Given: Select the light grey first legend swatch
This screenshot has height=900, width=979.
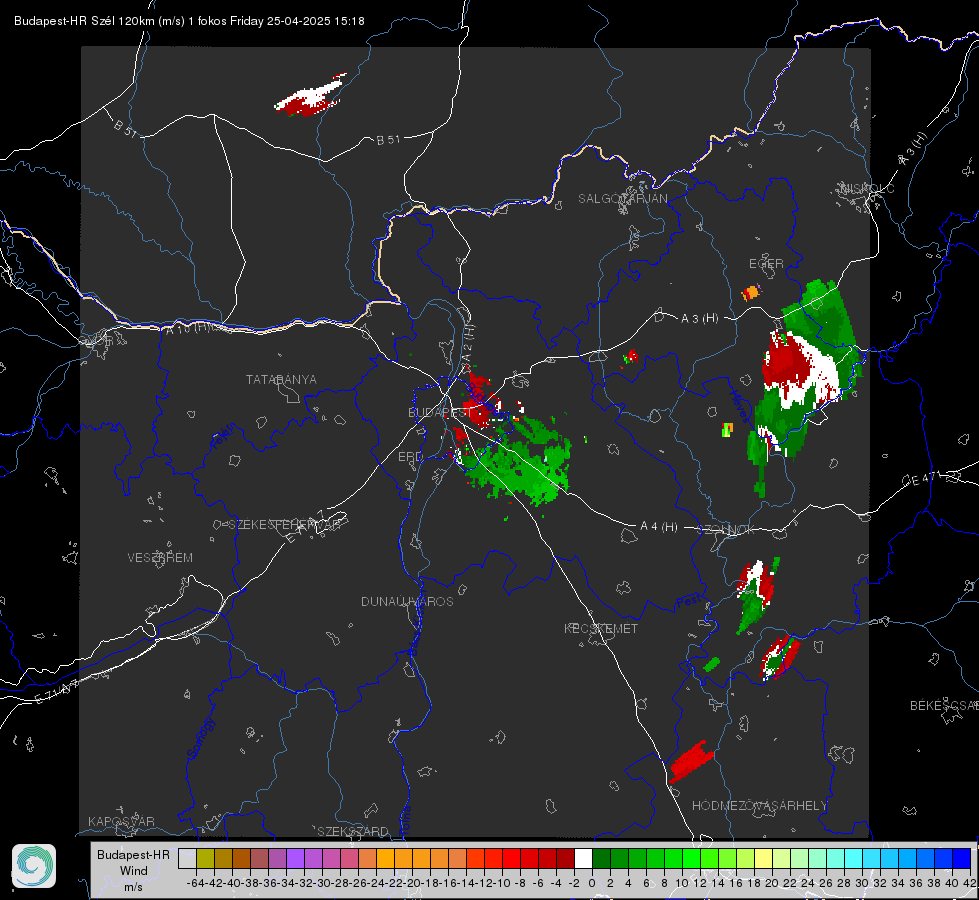Looking at the screenshot, I should coord(187,858).
